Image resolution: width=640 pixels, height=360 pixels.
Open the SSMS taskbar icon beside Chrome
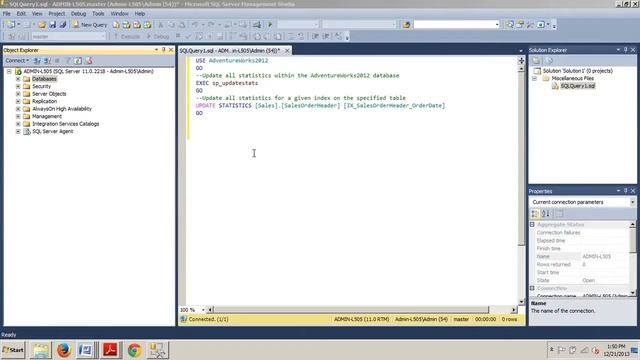[157, 350]
